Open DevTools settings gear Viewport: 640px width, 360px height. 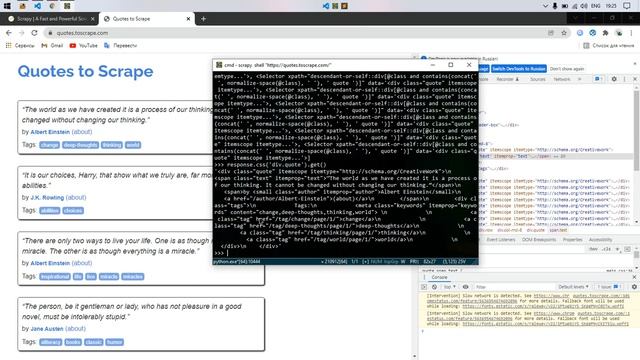click(x=614, y=79)
